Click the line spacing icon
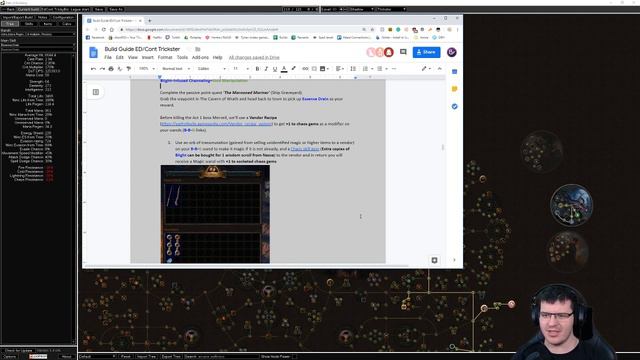640x360 pixels. 353,69
